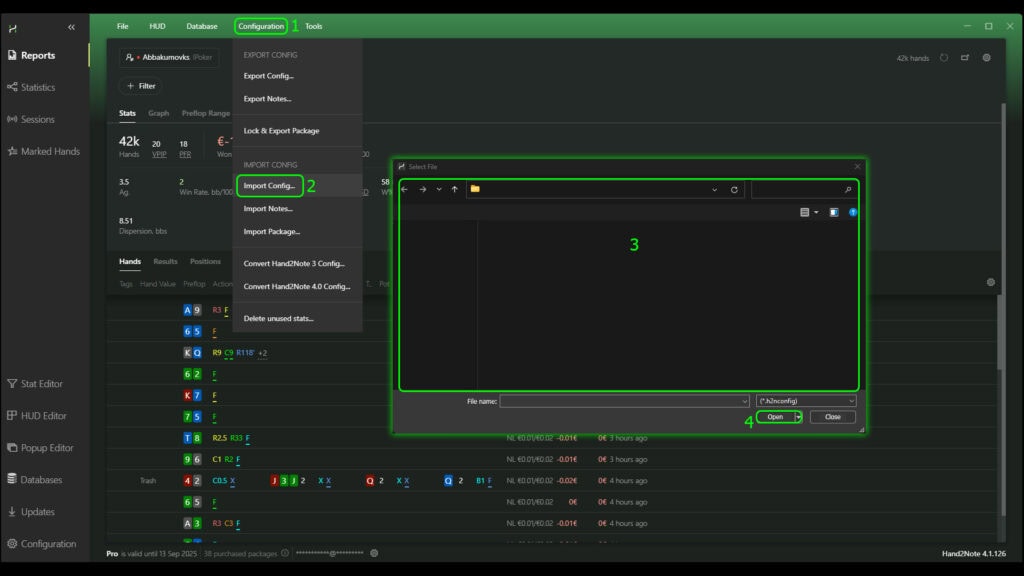Open the Databases section

pyautogui.click(x=41, y=479)
